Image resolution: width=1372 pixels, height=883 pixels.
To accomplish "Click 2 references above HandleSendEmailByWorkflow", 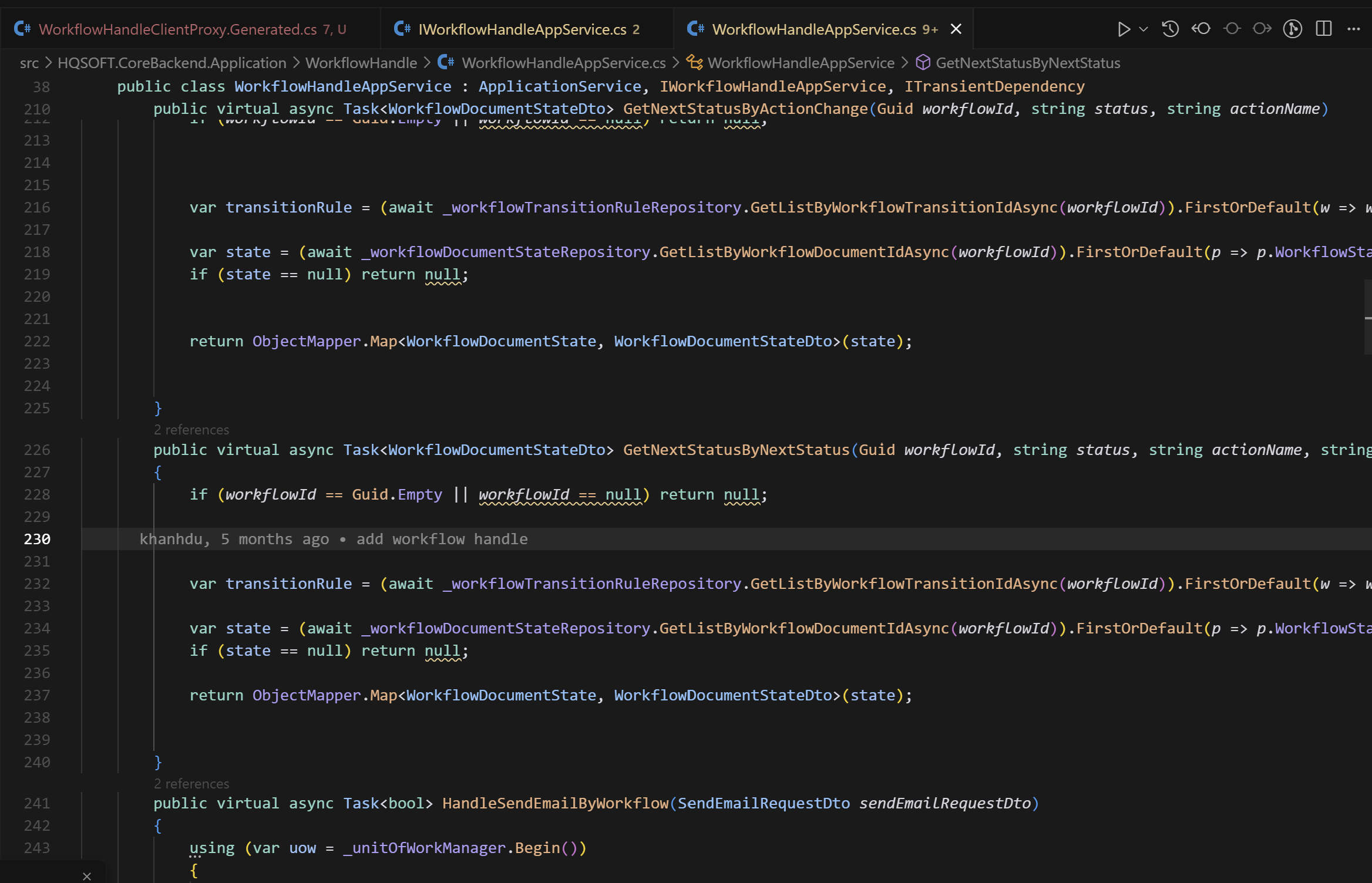I will (191, 784).
